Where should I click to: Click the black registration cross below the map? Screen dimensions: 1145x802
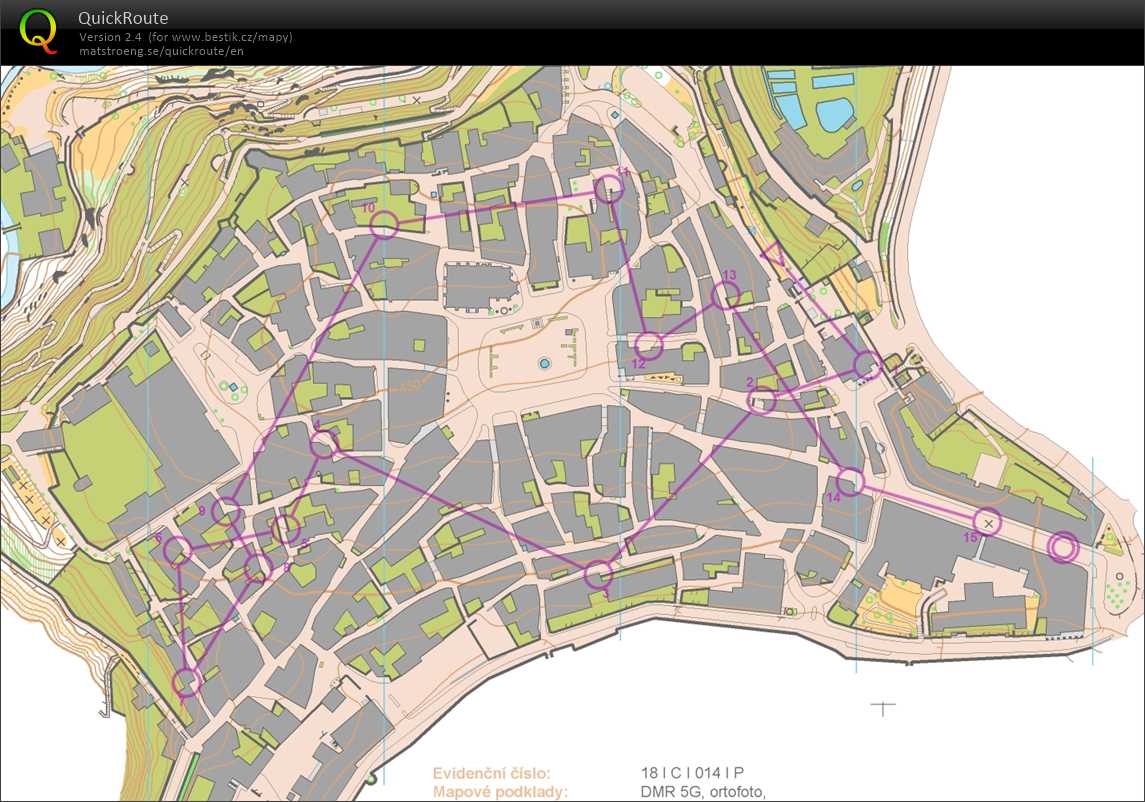[882, 708]
